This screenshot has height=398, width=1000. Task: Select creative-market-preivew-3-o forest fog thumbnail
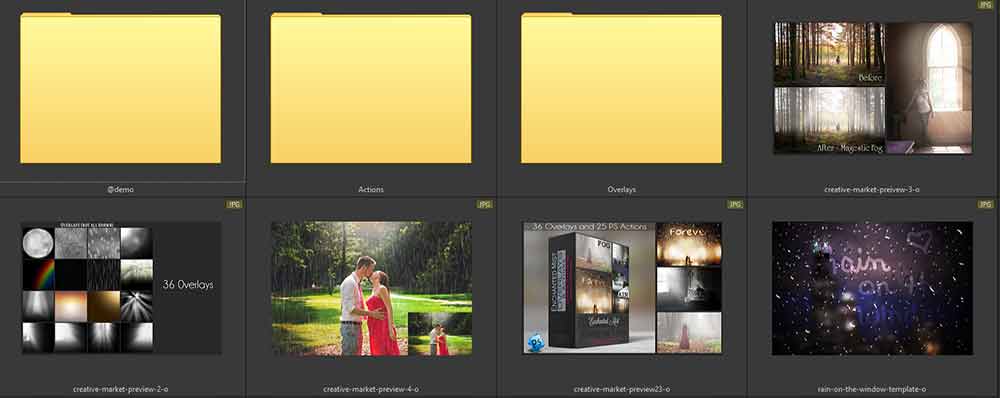click(872, 88)
